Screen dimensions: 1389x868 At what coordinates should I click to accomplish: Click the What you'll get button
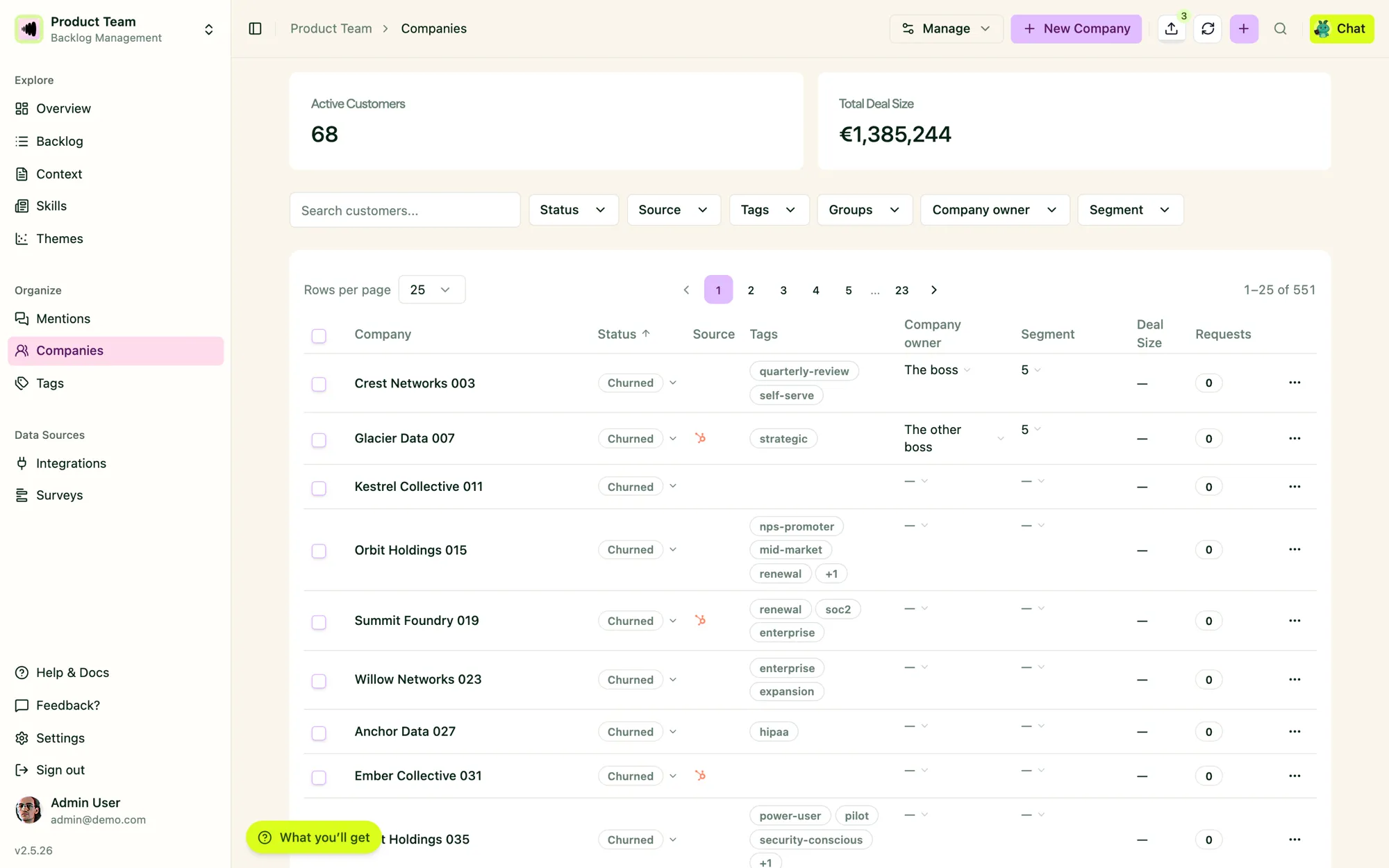pyautogui.click(x=314, y=837)
